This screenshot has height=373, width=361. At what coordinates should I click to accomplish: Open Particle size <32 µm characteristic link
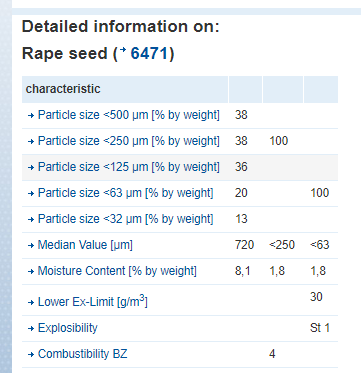pos(125,219)
